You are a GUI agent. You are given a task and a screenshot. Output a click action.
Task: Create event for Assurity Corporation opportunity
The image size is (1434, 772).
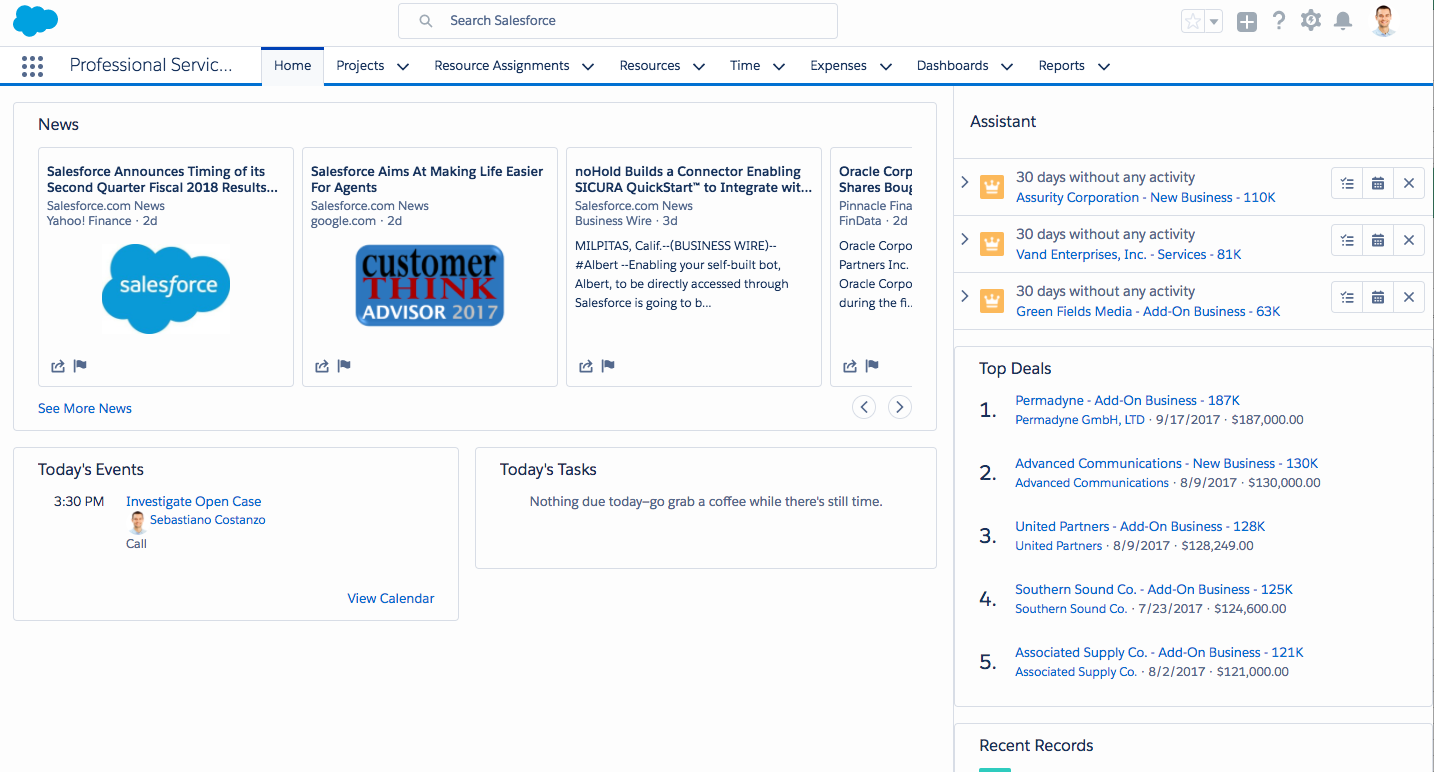point(1378,183)
